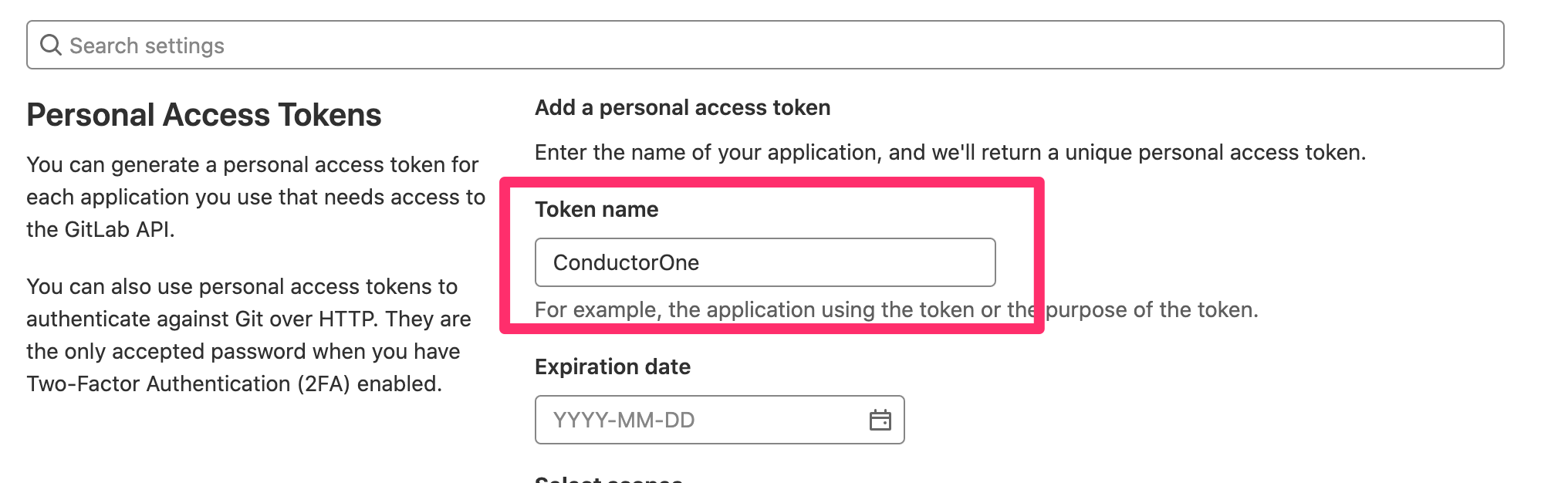This screenshot has width=1568, height=483.
Task: Click the Personal Access Tokens heading
Action: pos(204,115)
